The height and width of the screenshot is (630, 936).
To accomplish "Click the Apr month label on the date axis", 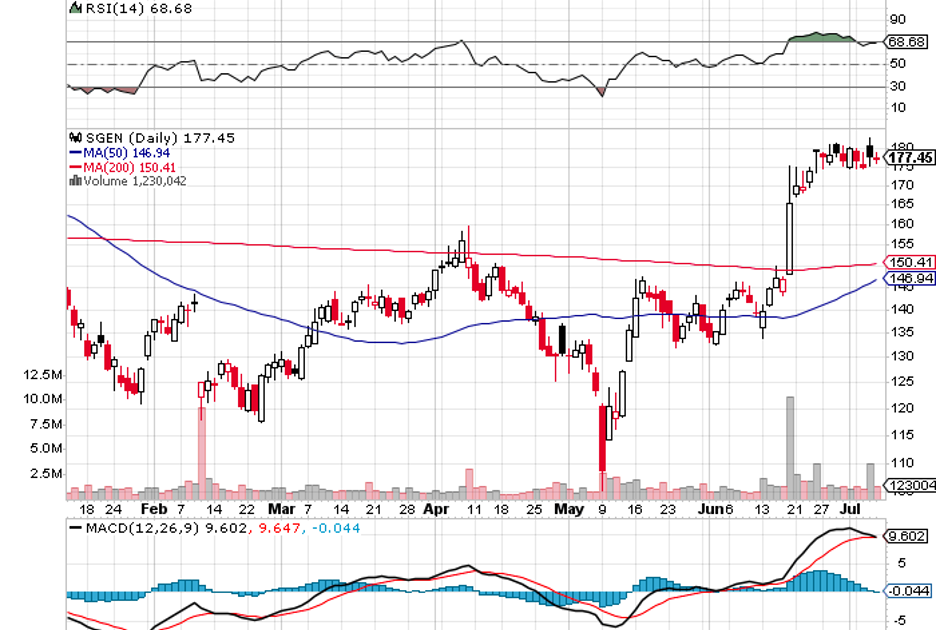I will (435, 508).
